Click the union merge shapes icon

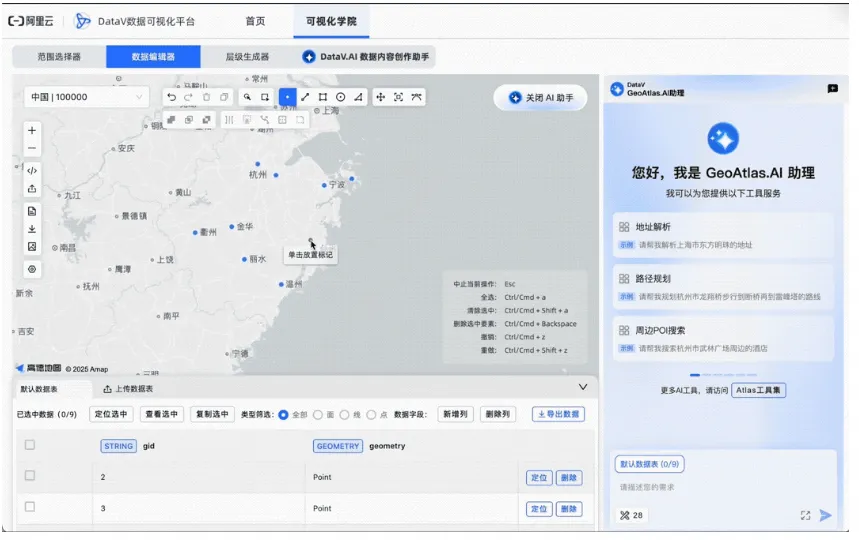[x=171, y=119]
